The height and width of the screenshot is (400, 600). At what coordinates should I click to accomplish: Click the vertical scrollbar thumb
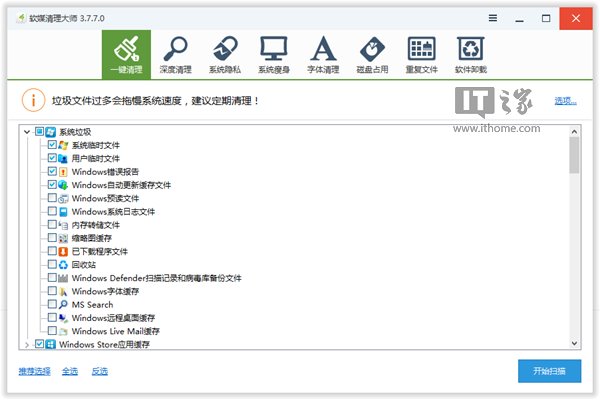[574, 155]
